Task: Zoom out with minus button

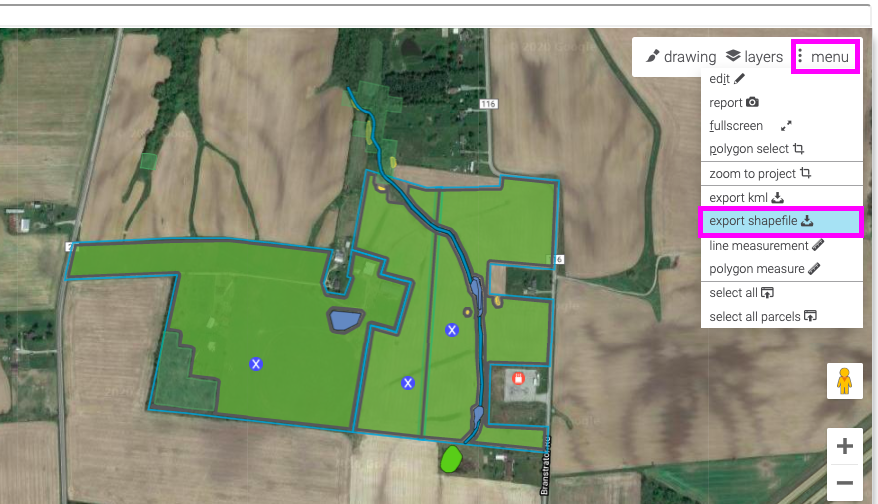Action: 844,483
